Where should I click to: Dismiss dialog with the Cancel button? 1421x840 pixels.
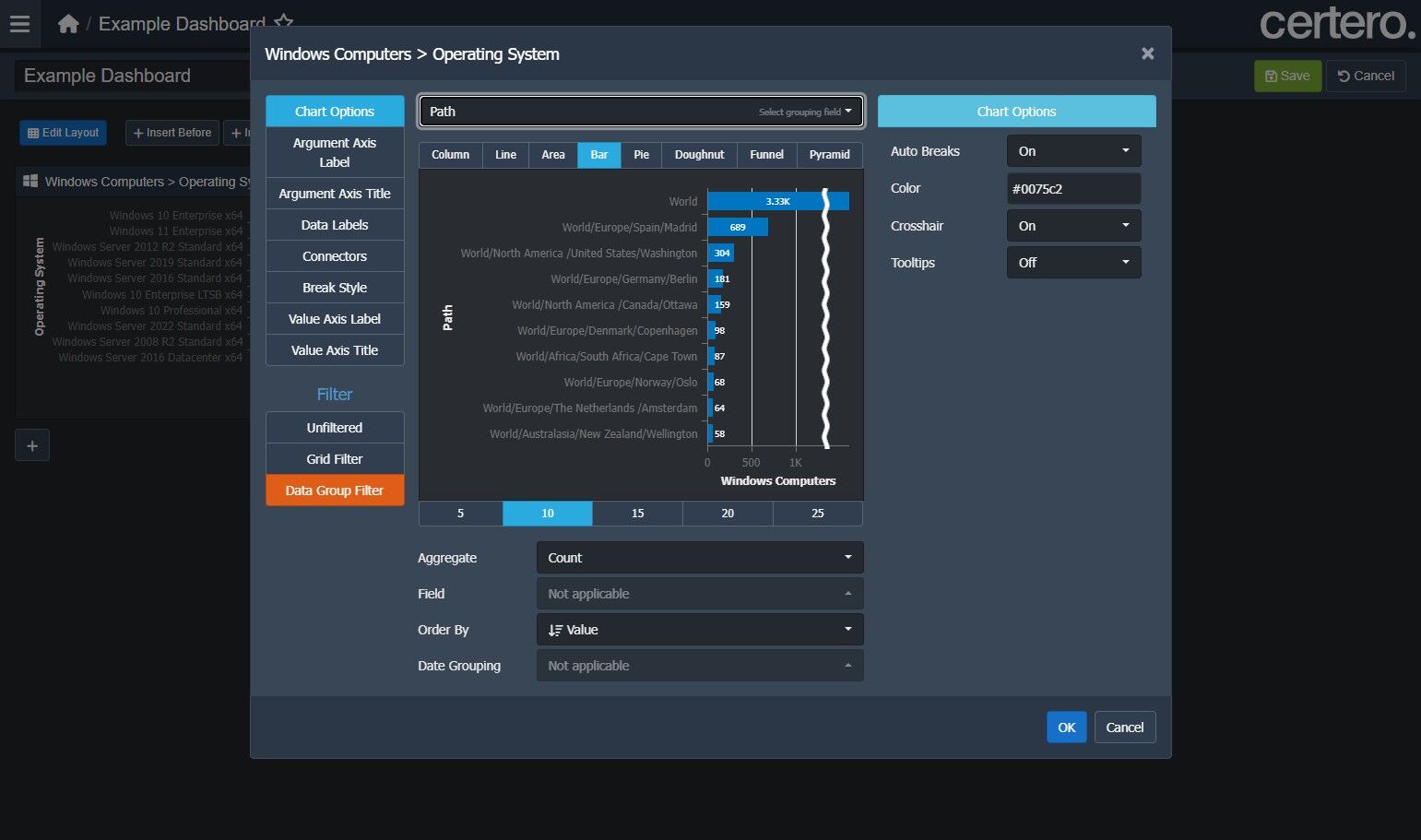tap(1124, 728)
